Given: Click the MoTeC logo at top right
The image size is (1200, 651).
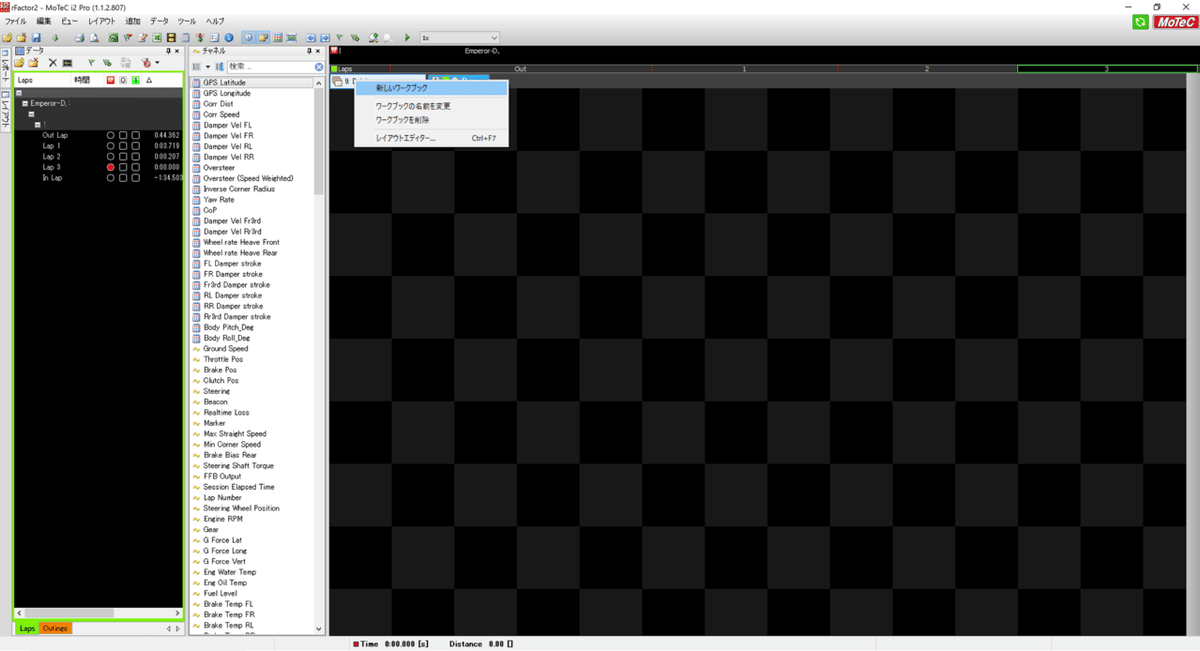Looking at the screenshot, I should point(1174,21).
